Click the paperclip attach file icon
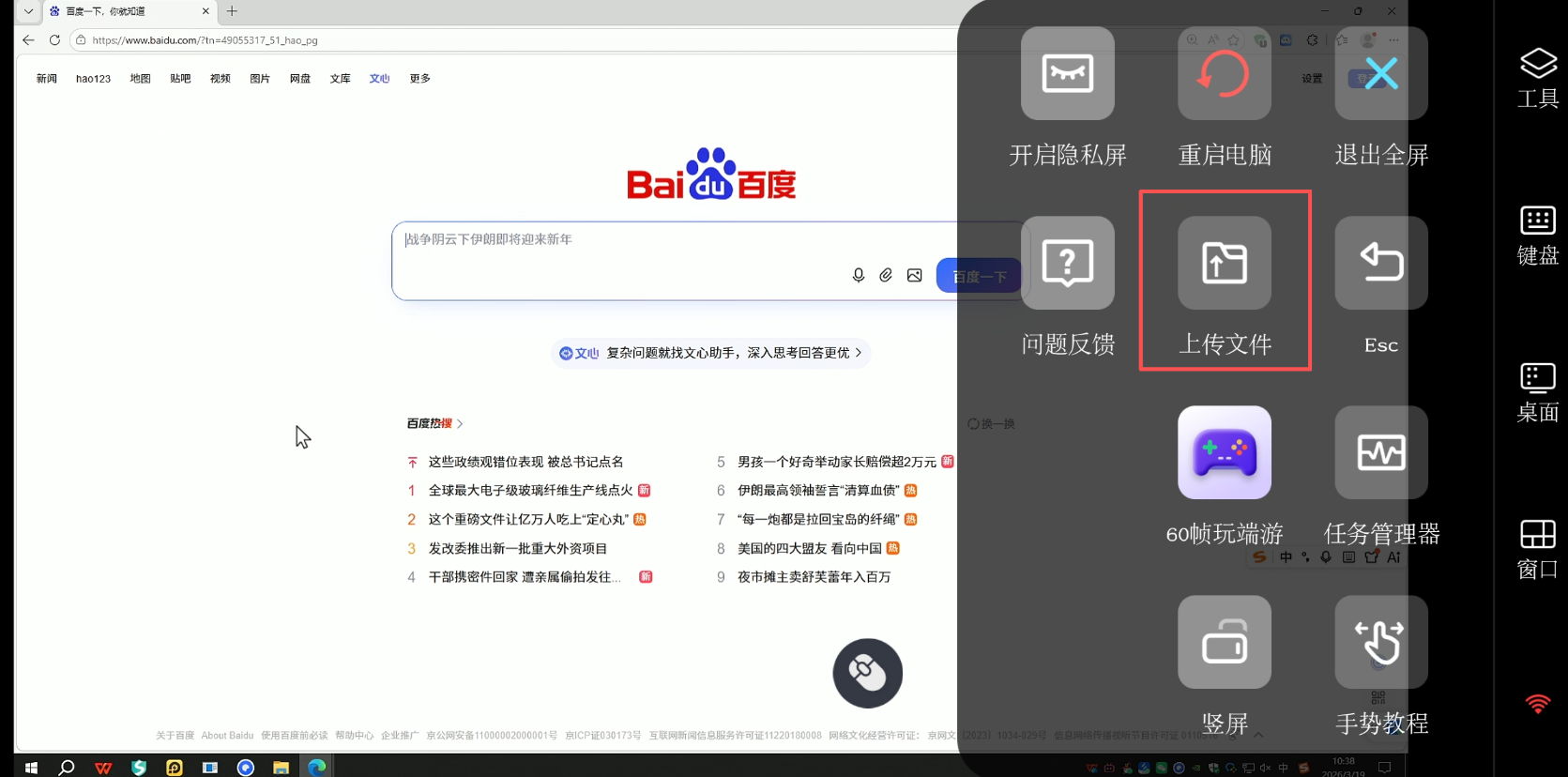The width and height of the screenshot is (1568, 777). tap(886, 275)
